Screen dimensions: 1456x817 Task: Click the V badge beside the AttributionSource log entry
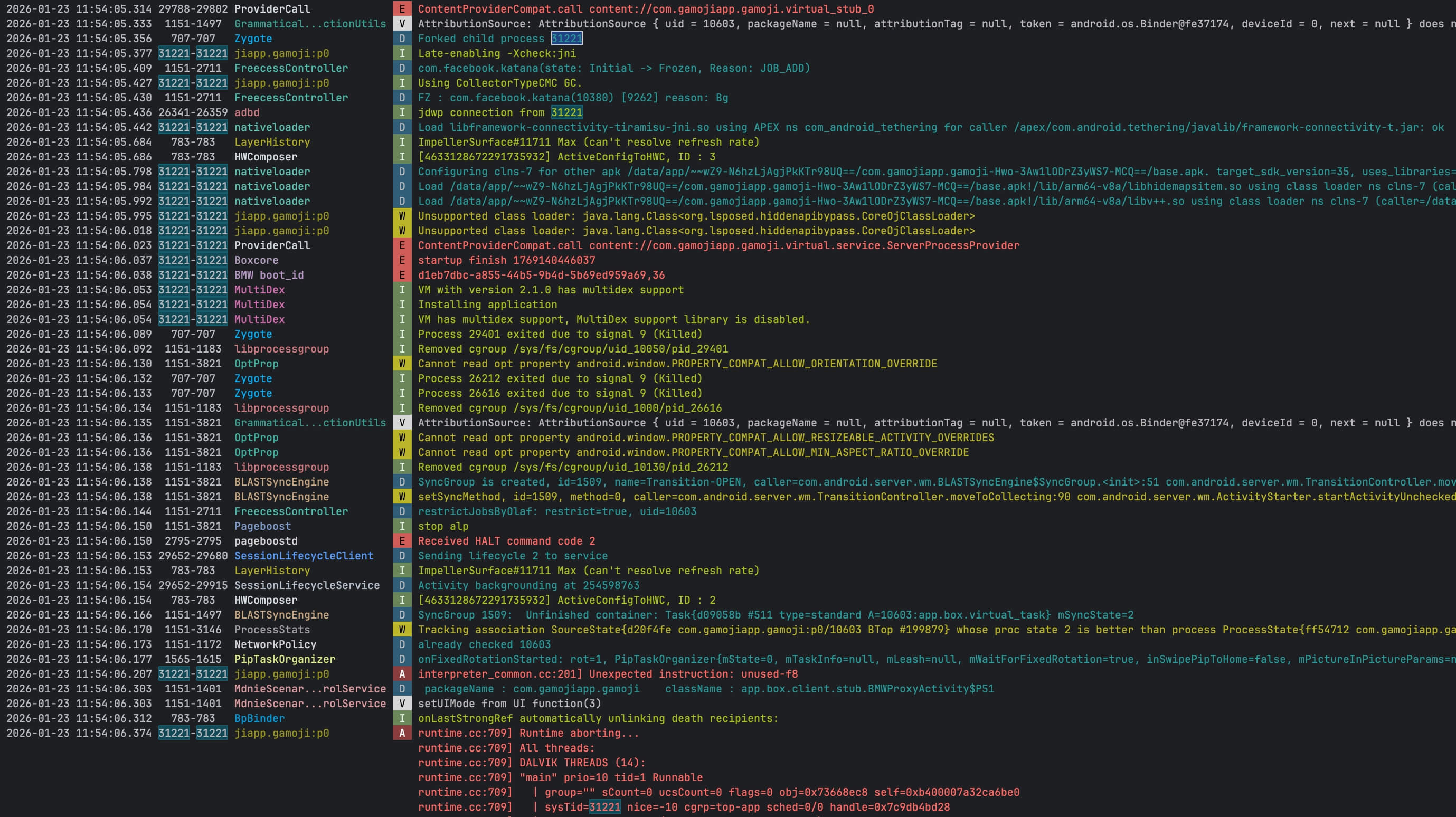[402, 24]
